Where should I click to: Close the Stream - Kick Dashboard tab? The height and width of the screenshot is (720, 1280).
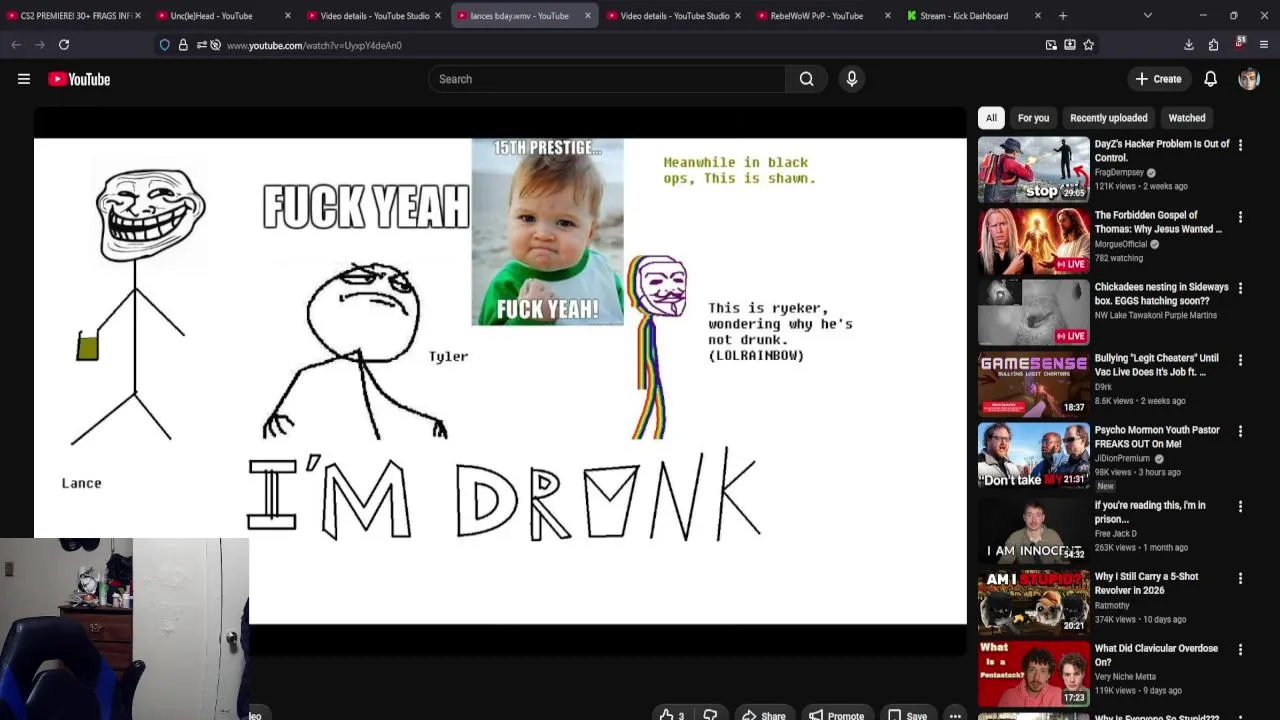(x=1037, y=16)
